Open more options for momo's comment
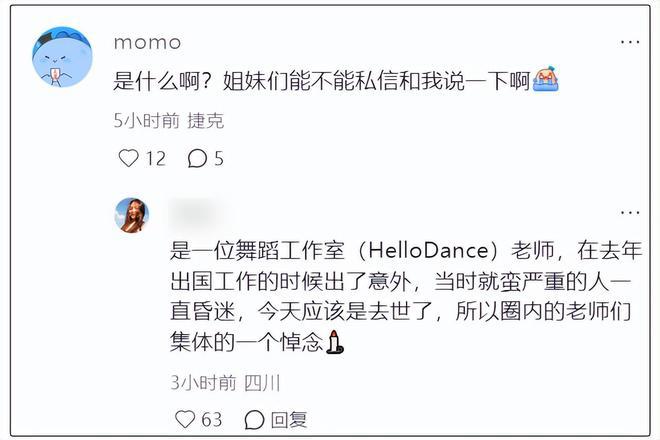The width and height of the screenshot is (660, 440). click(x=629, y=42)
